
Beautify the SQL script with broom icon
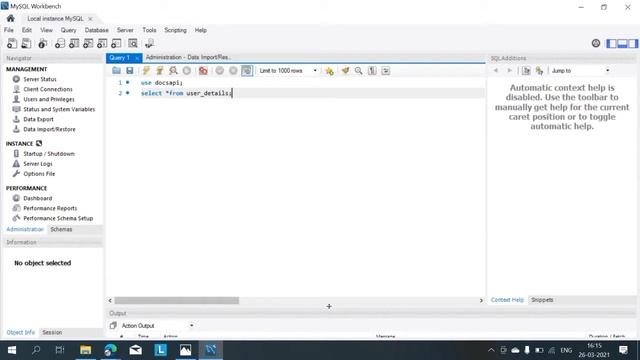[x=345, y=71]
